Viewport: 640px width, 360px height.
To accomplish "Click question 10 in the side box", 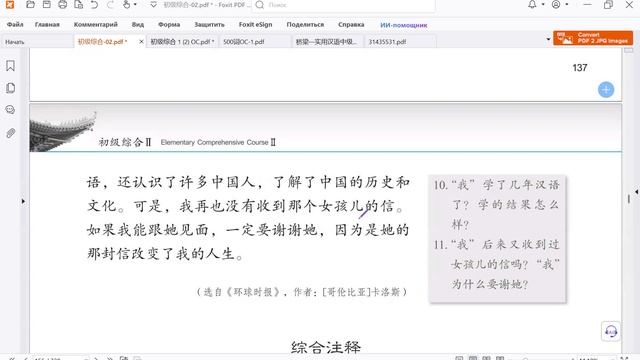I will click(x=496, y=204).
